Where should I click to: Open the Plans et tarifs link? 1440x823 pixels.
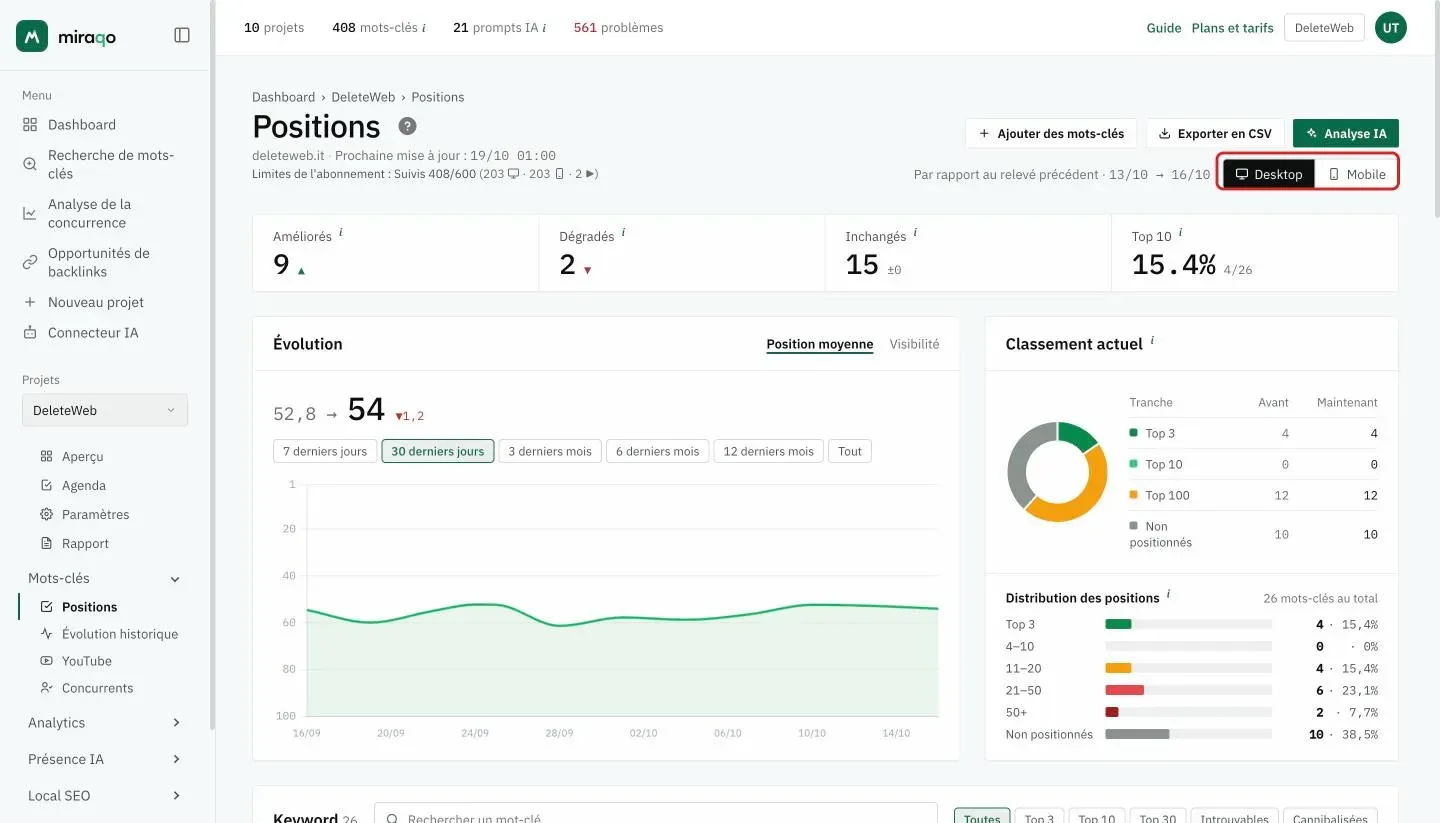[x=1233, y=28]
